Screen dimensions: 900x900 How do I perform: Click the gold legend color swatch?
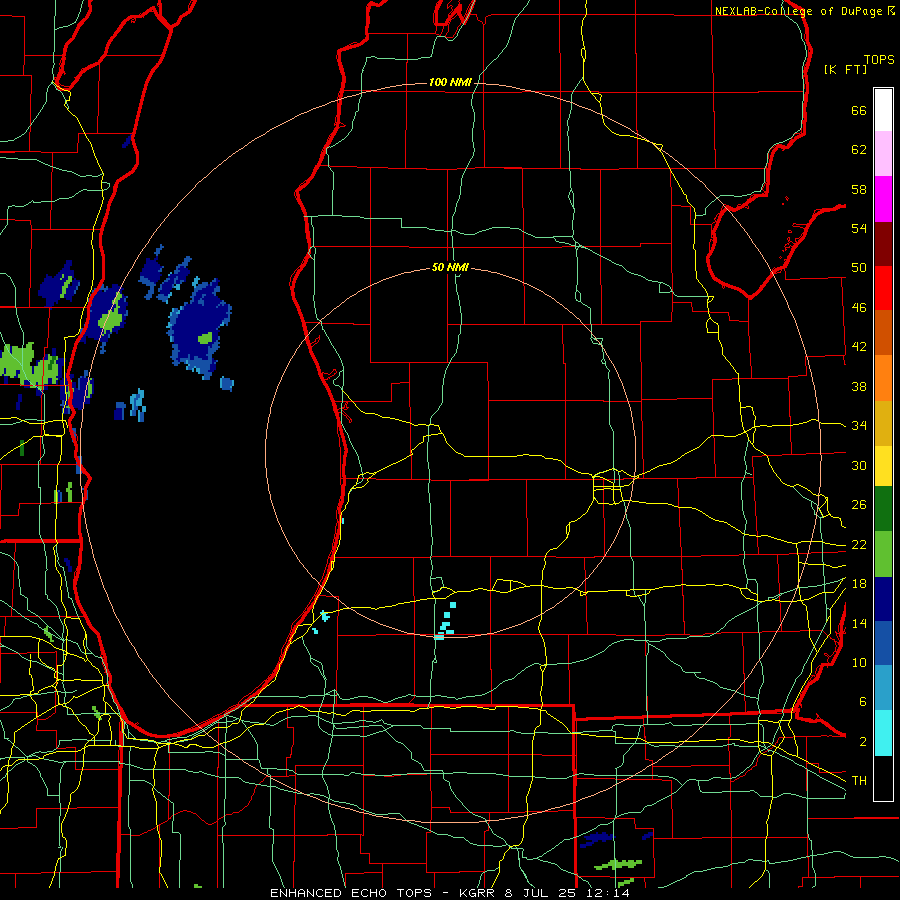point(883,423)
